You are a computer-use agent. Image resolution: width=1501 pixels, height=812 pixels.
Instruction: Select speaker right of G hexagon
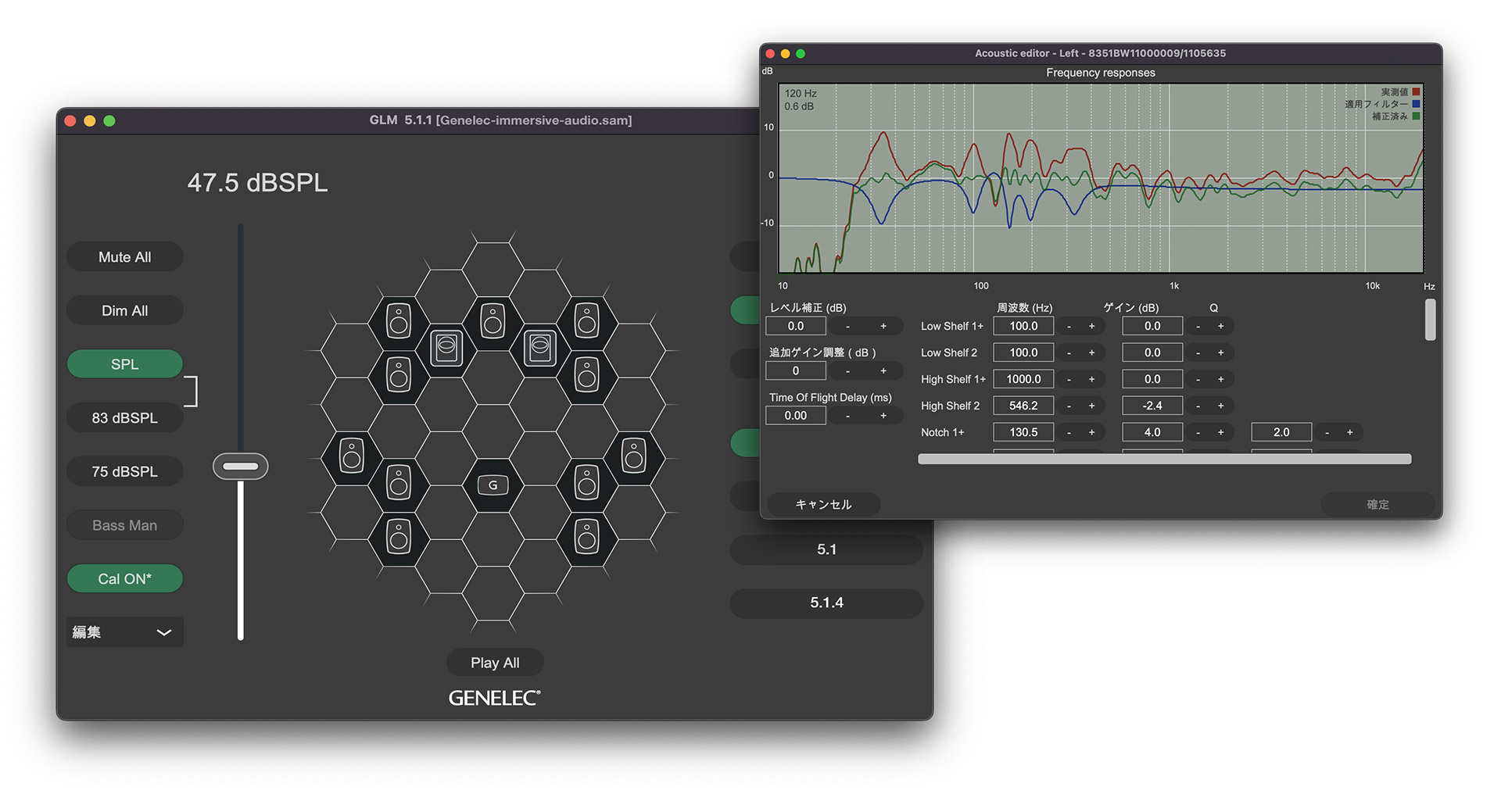[586, 483]
